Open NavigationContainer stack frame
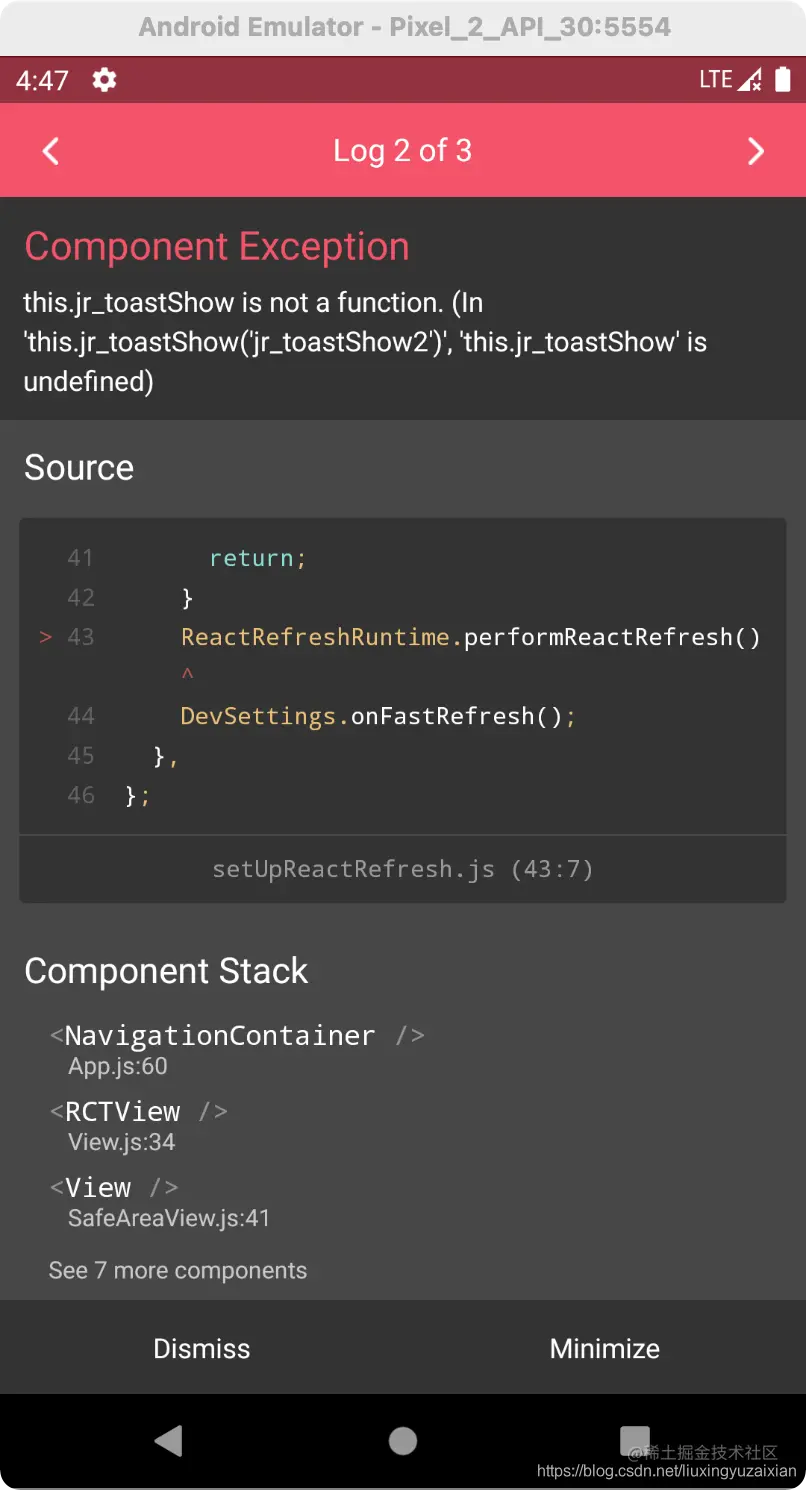The width and height of the screenshot is (806, 1490). click(x=237, y=1049)
